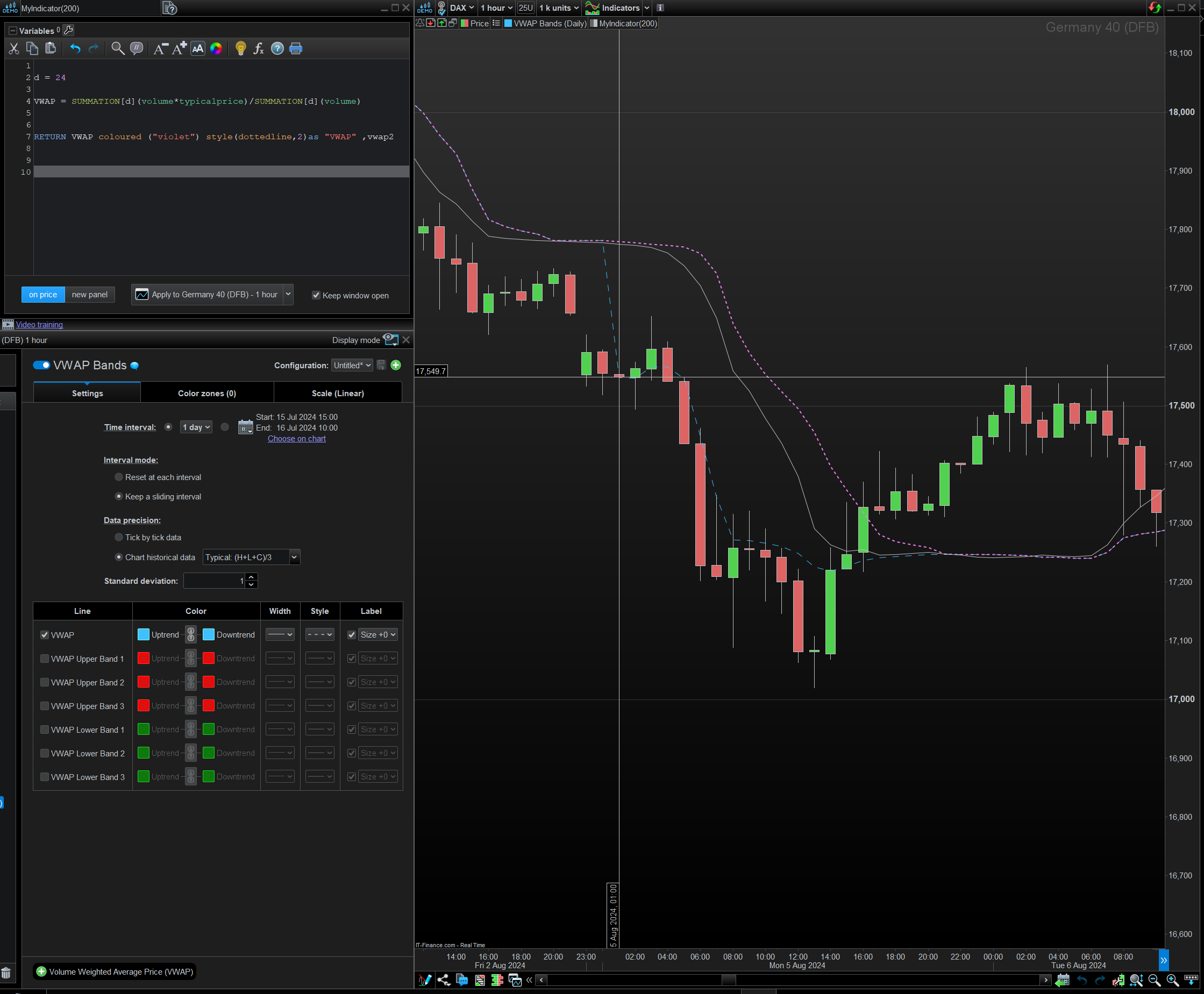Screen dimensions: 1204x994
Task: Increase the standard deviation stepper value
Action: (252, 577)
